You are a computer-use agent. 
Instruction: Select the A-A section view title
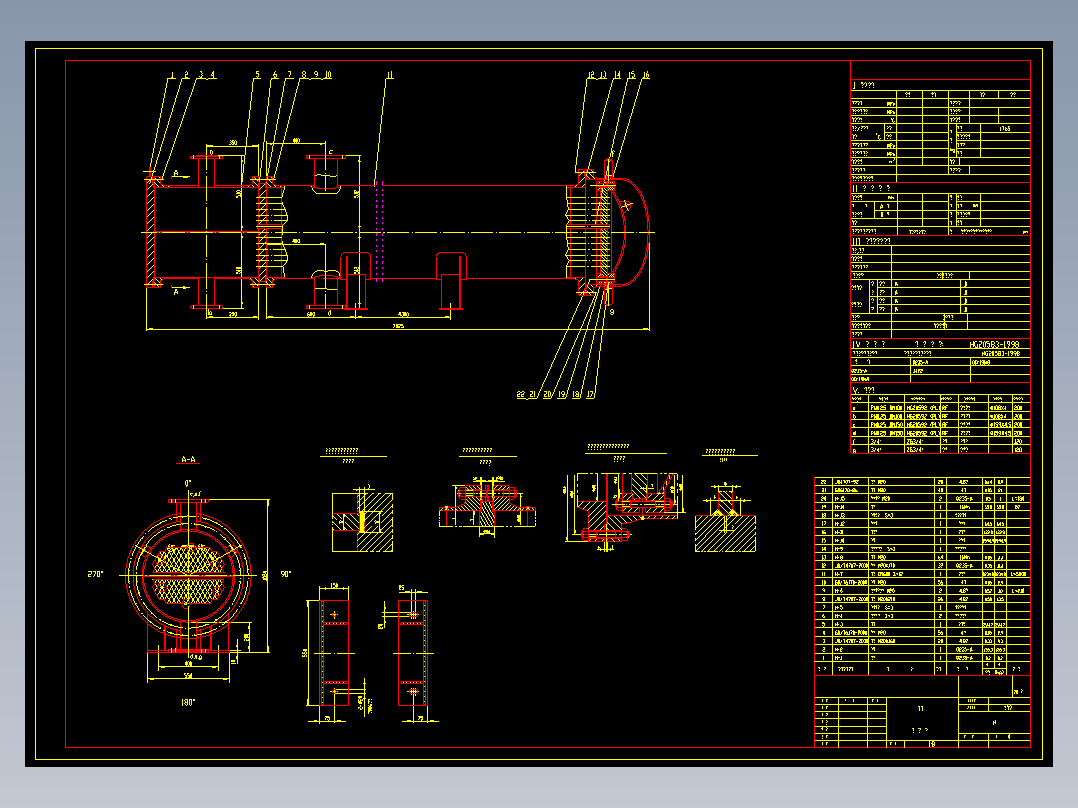point(188,459)
